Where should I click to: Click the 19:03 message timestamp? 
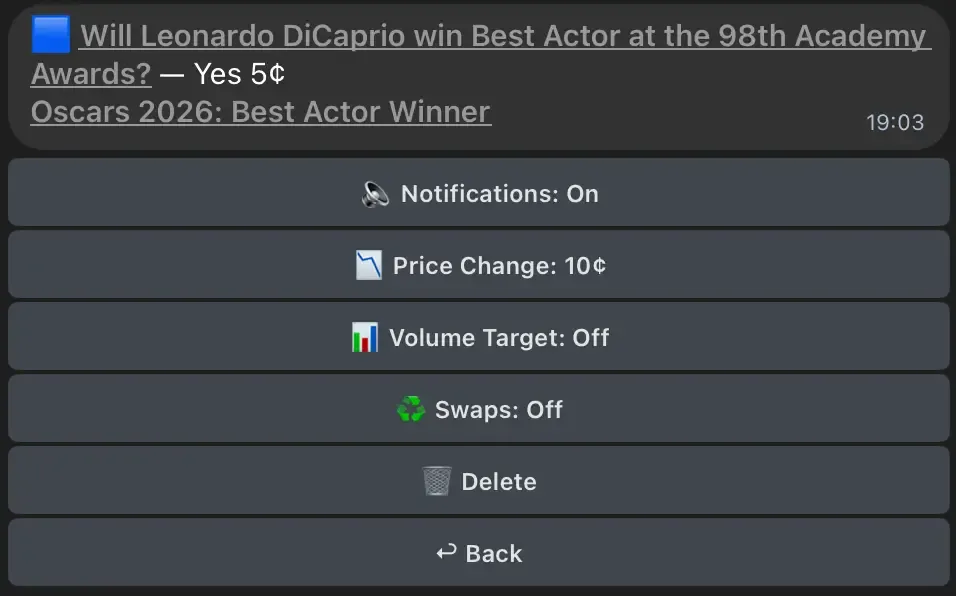(894, 123)
